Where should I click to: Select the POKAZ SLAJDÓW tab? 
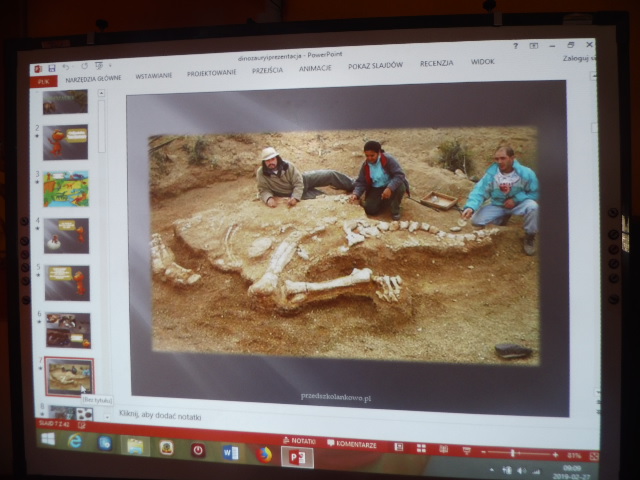(x=375, y=65)
